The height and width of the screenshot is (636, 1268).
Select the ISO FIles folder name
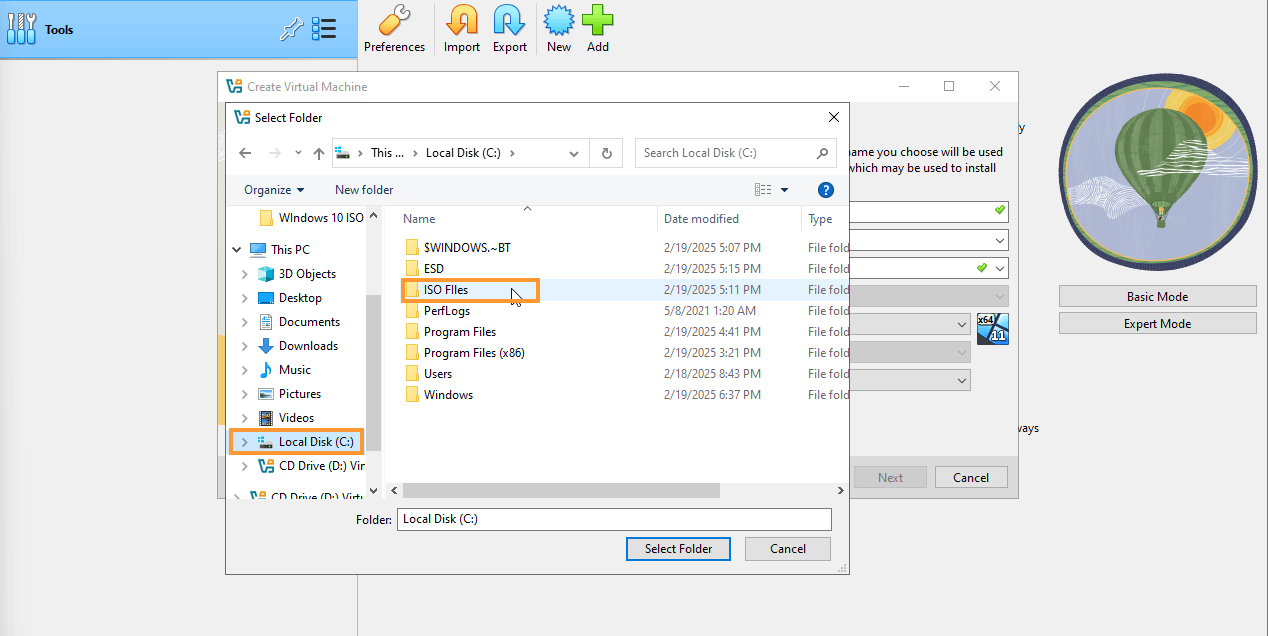446,290
